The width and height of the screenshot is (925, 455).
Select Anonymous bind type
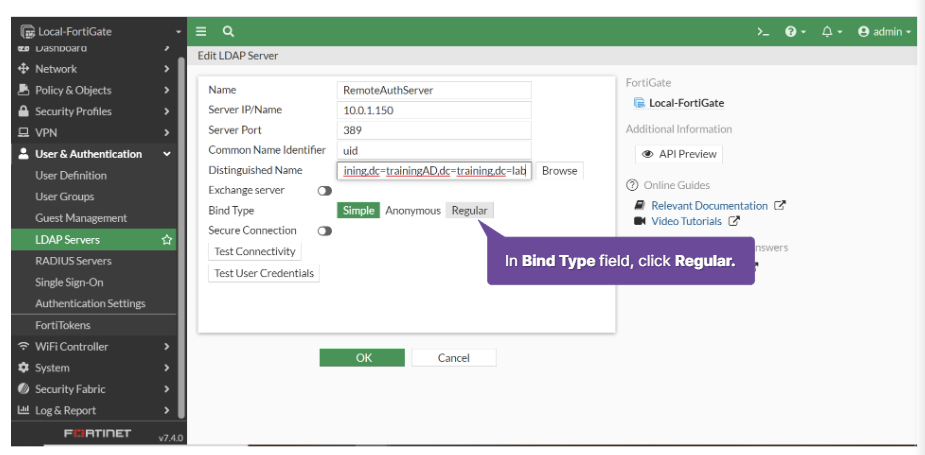click(x=413, y=210)
